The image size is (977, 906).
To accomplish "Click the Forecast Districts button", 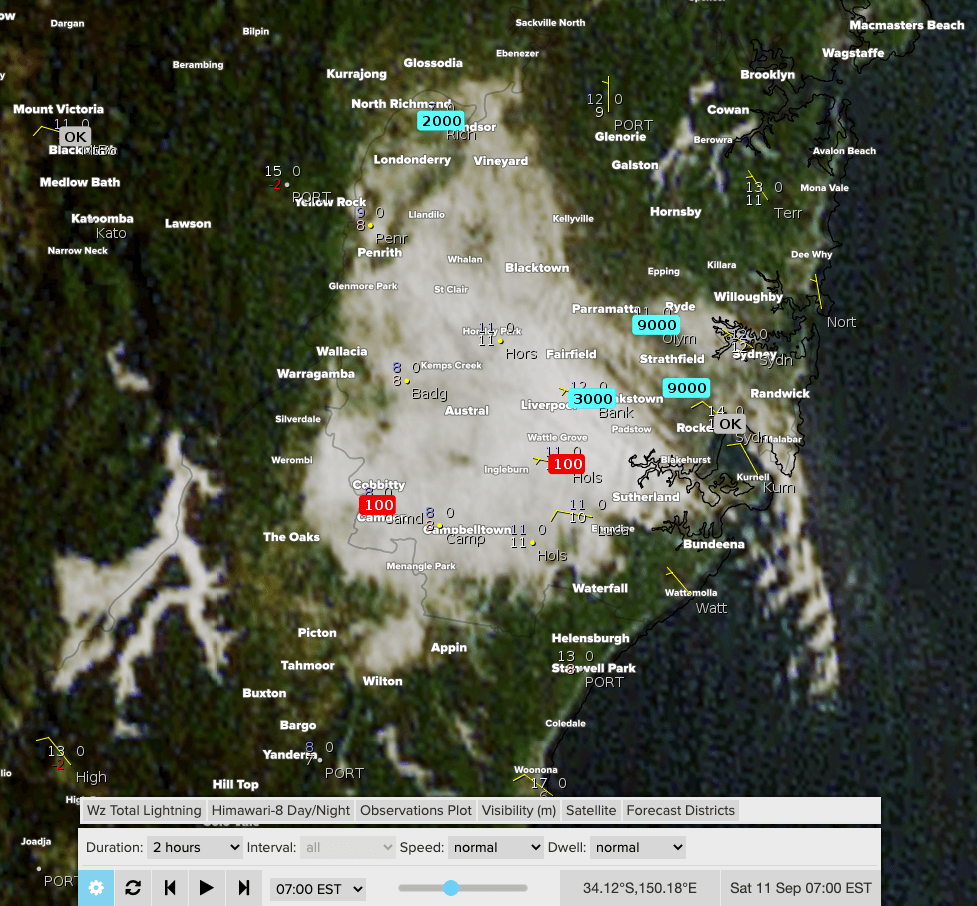I will [680, 810].
